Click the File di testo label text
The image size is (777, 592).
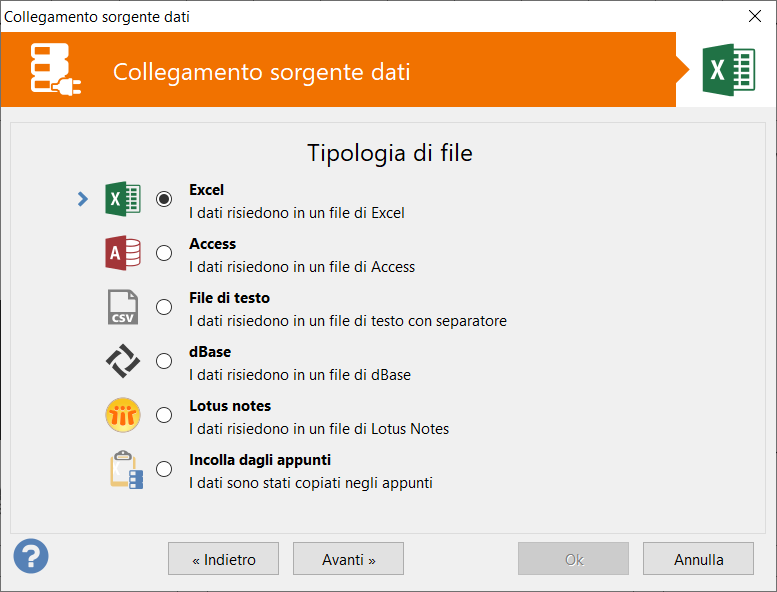click(229, 298)
